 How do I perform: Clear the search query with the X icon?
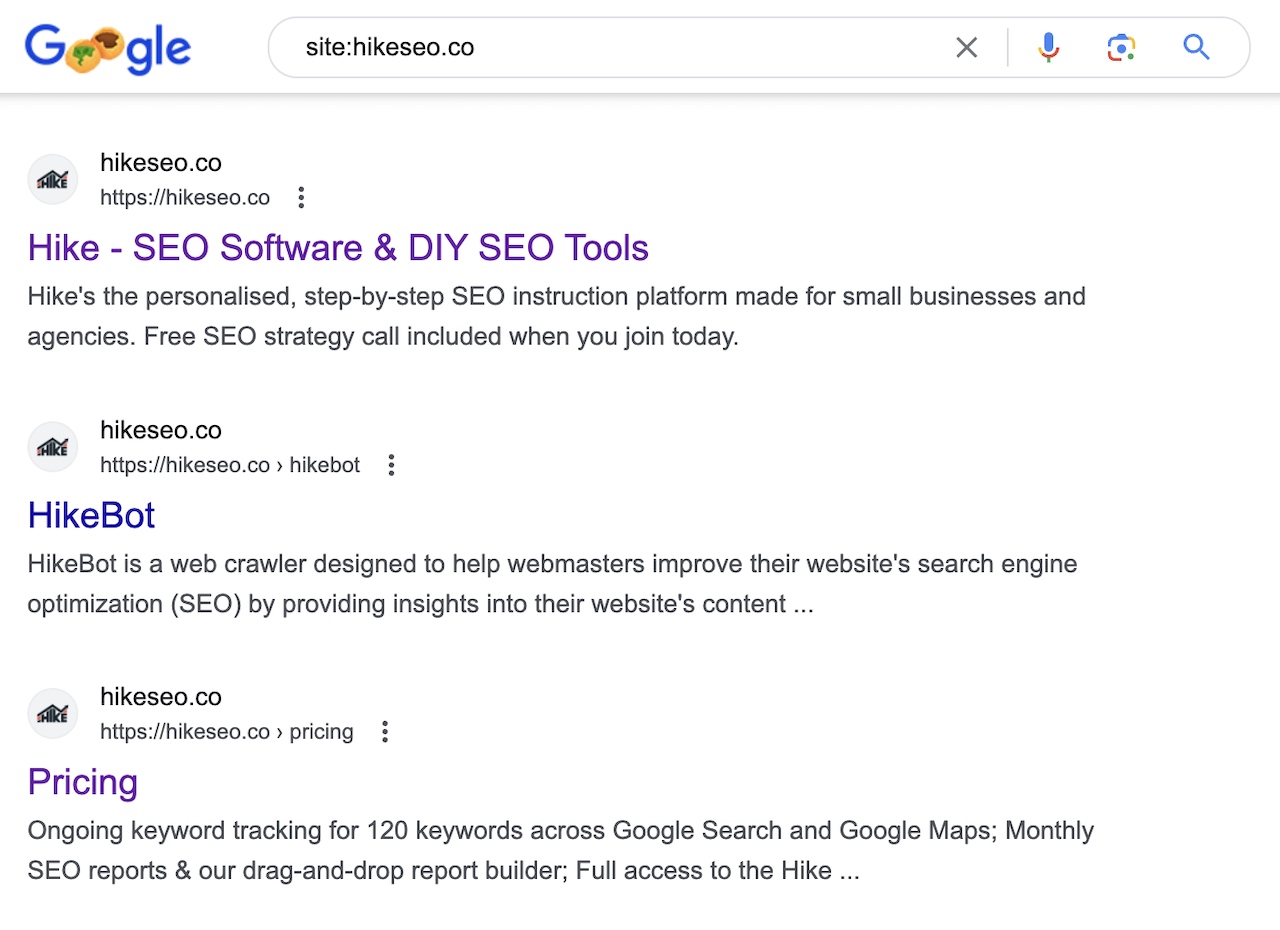coord(966,47)
